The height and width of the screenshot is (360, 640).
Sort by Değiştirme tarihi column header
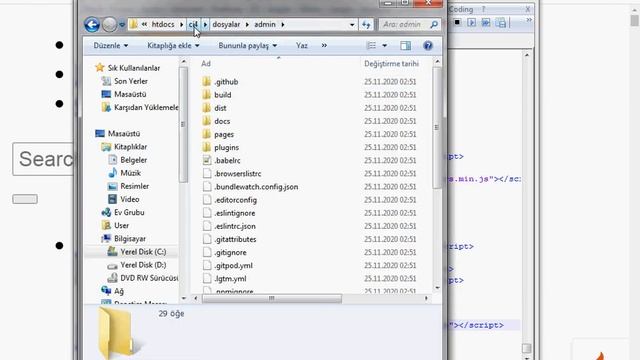391,64
